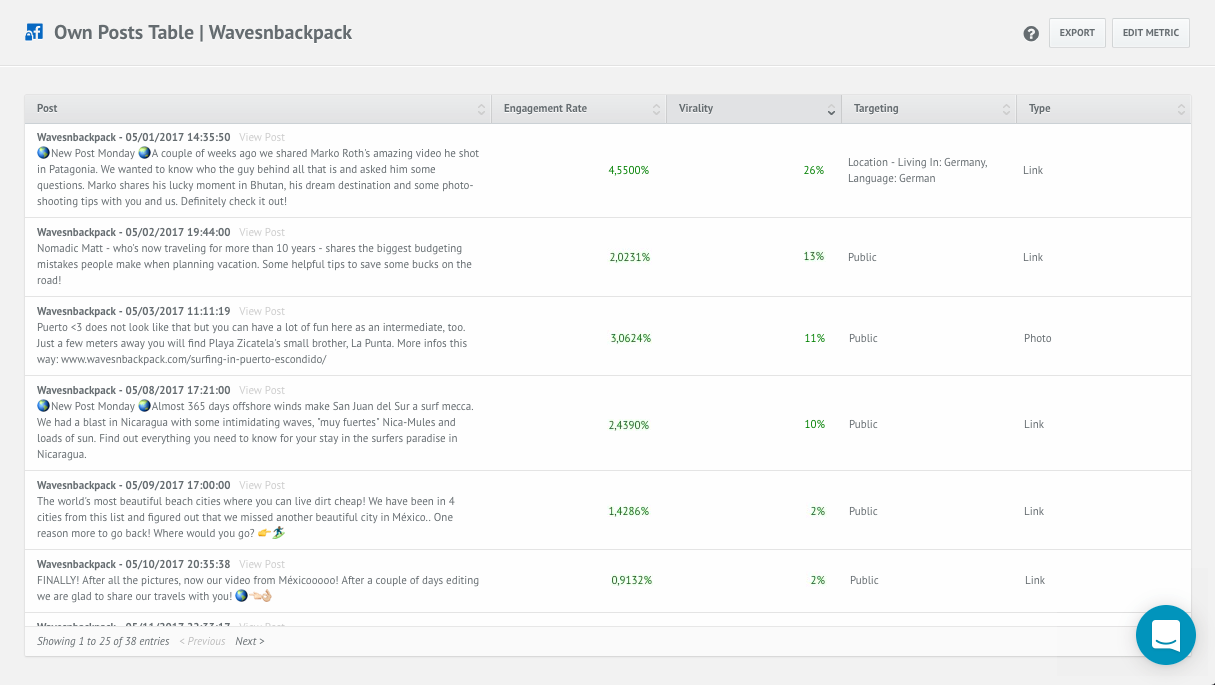The height and width of the screenshot is (685, 1215).
Task: Open the help question mark icon
Action: tap(1031, 33)
